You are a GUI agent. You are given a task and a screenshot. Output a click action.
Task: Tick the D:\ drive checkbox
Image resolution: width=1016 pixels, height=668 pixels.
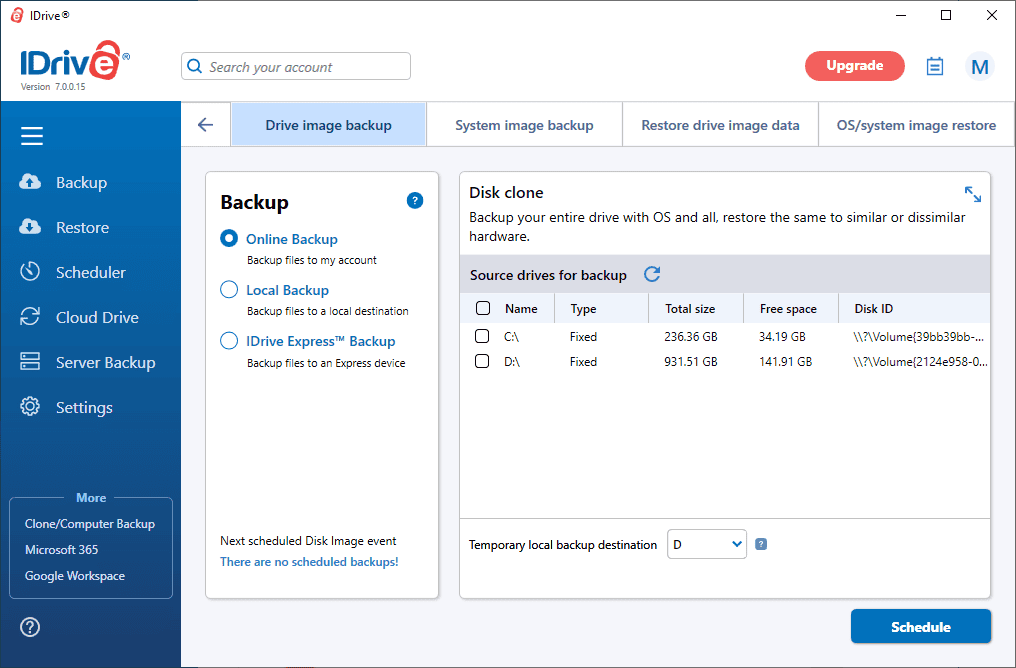pyautogui.click(x=482, y=361)
